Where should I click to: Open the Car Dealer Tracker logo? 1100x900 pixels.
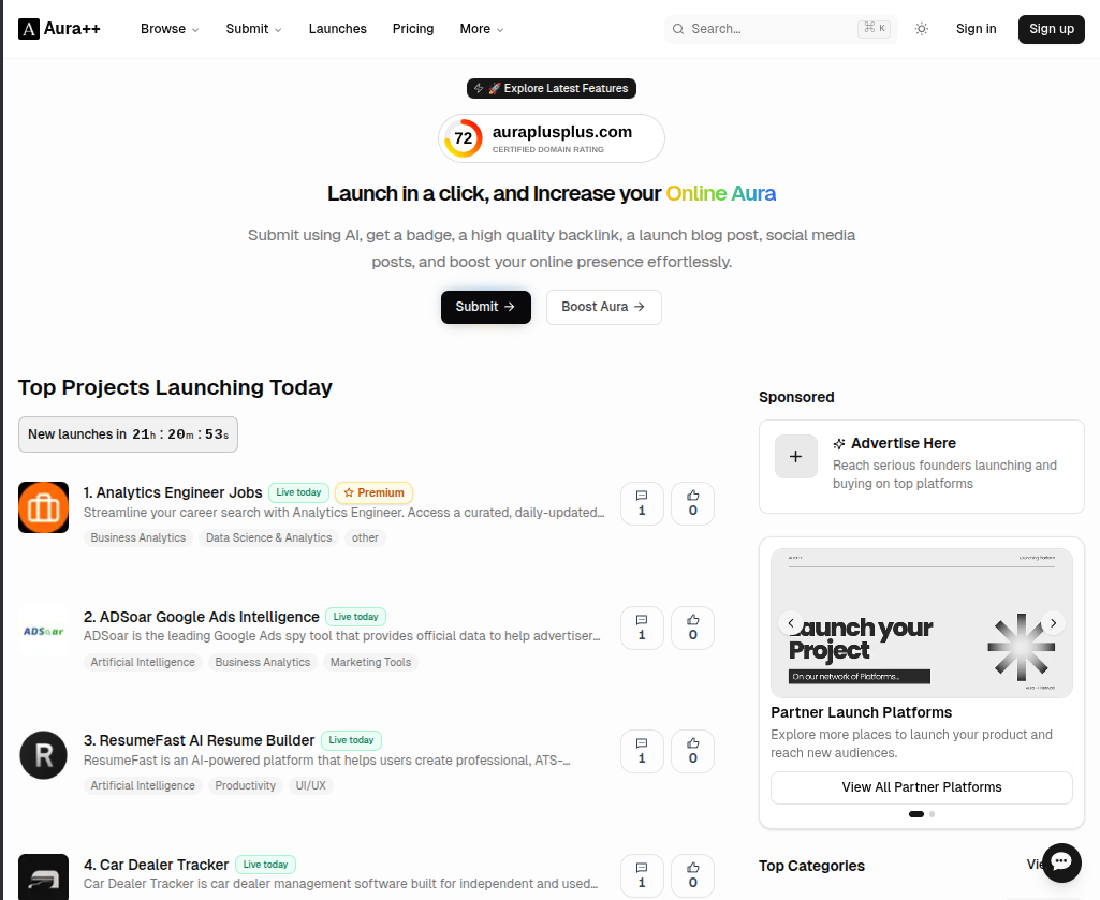pyautogui.click(x=43, y=877)
